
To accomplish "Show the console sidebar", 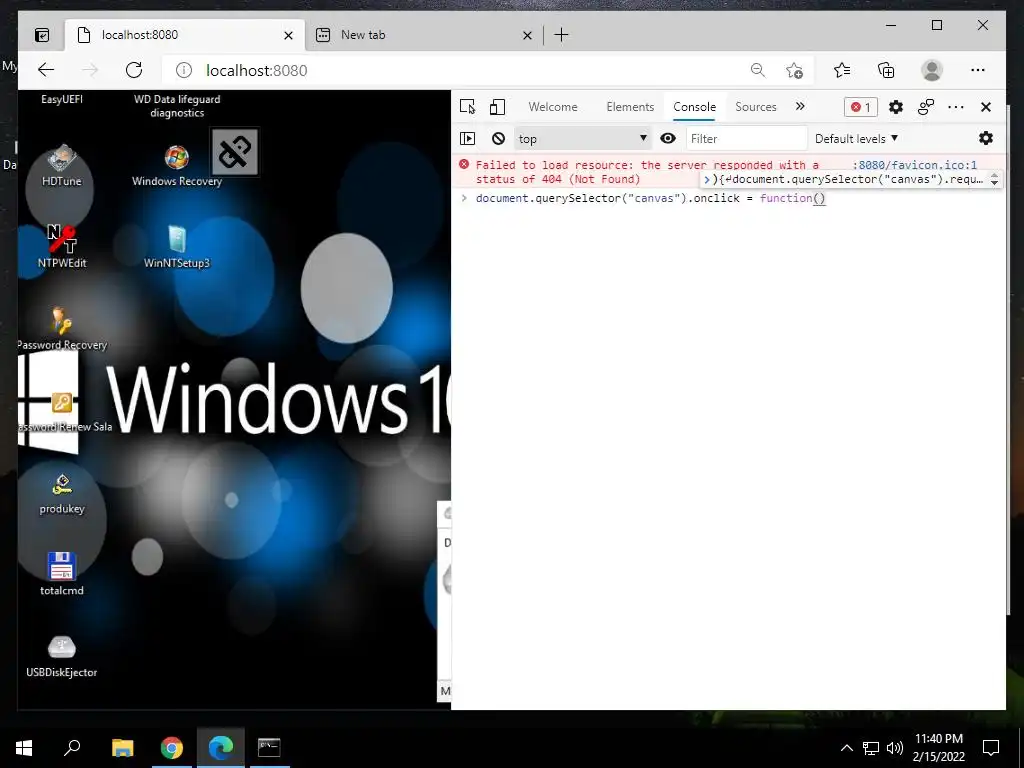I will 468,138.
